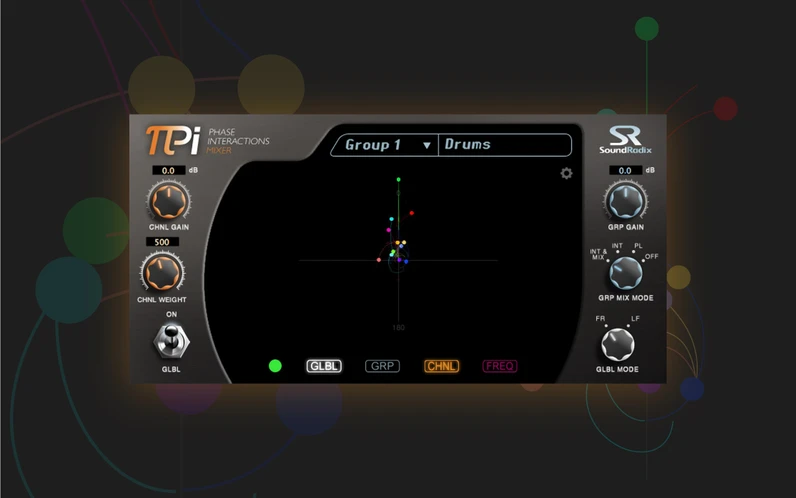The width and height of the screenshot is (796, 498).
Task: Click the CHNL WEIGHT value field showing 500
Action: coord(162,242)
